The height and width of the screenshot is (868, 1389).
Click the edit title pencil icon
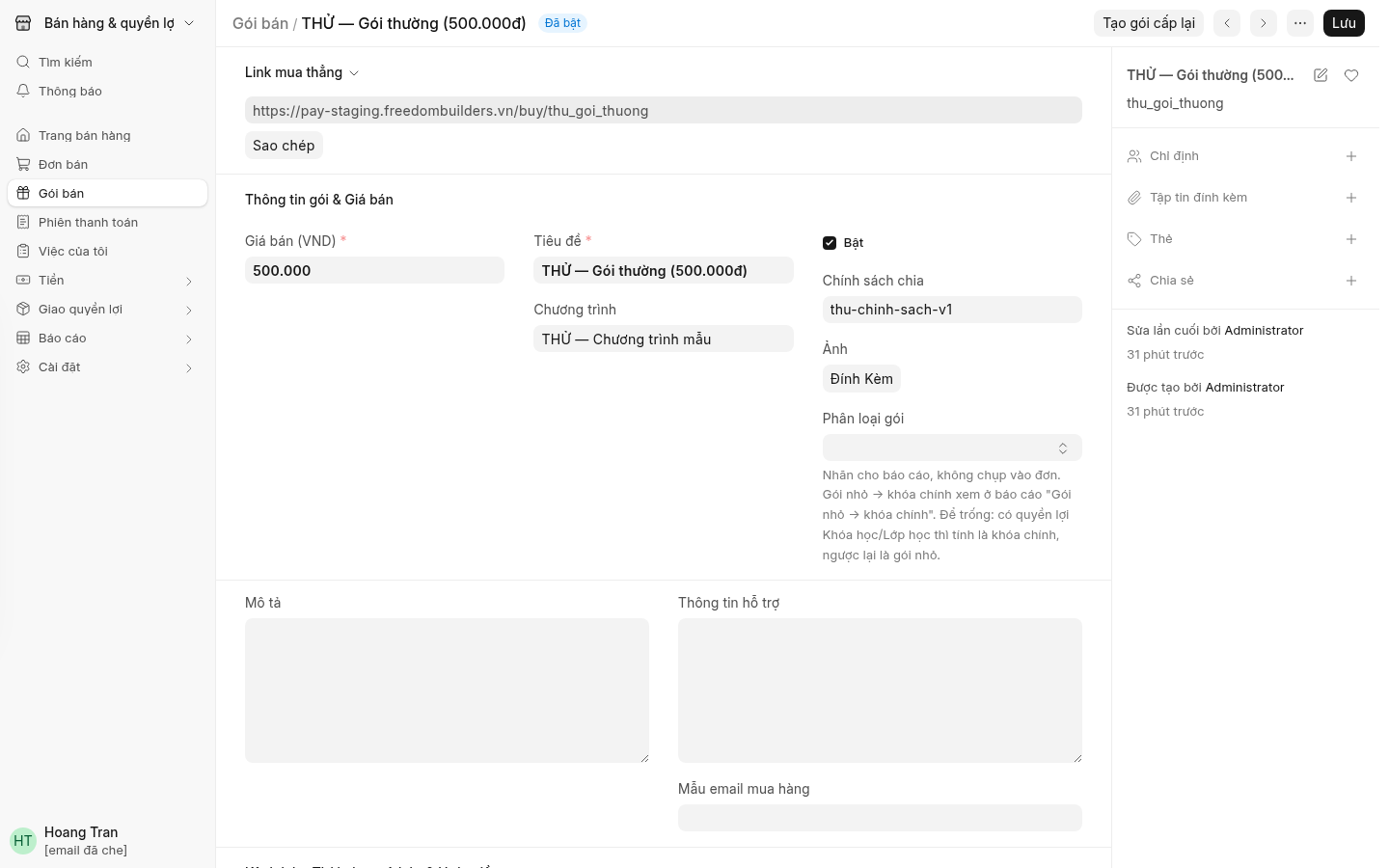pyautogui.click(x=1321, y=75)
